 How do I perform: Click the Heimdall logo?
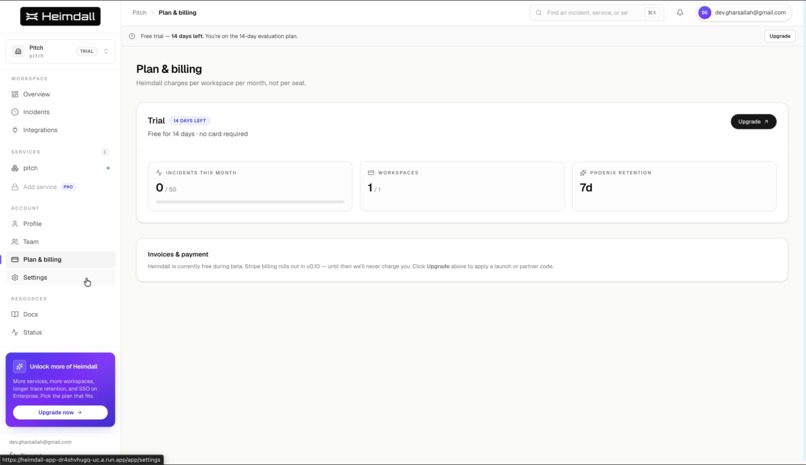[x=60, y=16]
